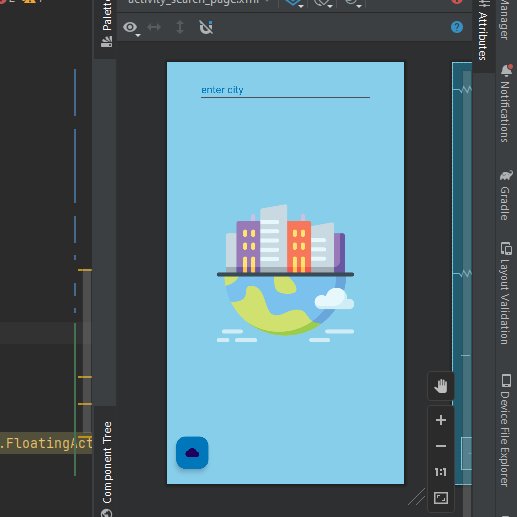Open the Gradle tool window
This screenshot has height=517, width=517.
506,195
